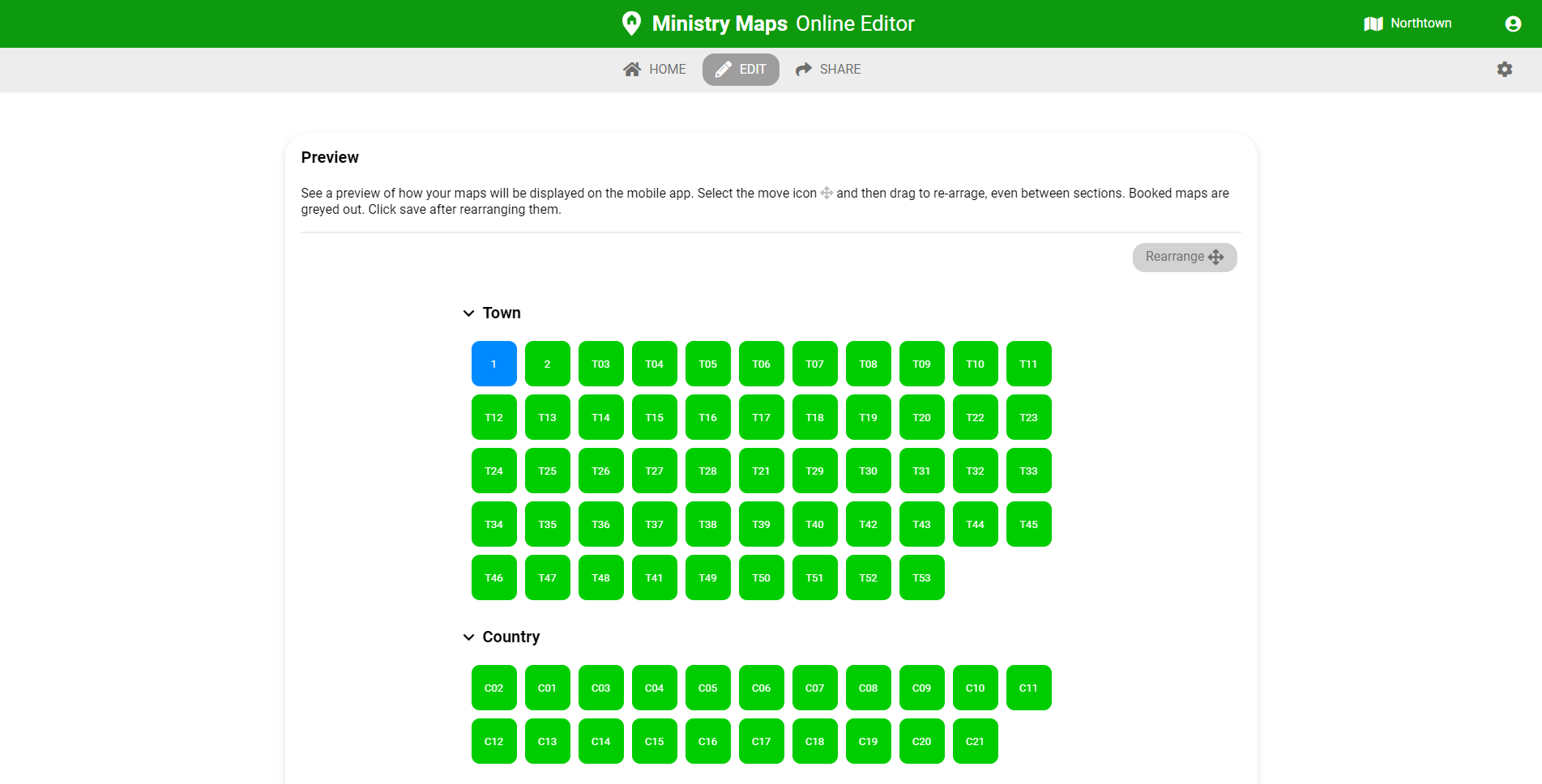Viewport: 1542px width, 784px height.
Task: Click the Country section heading
Action: point(511,637)
